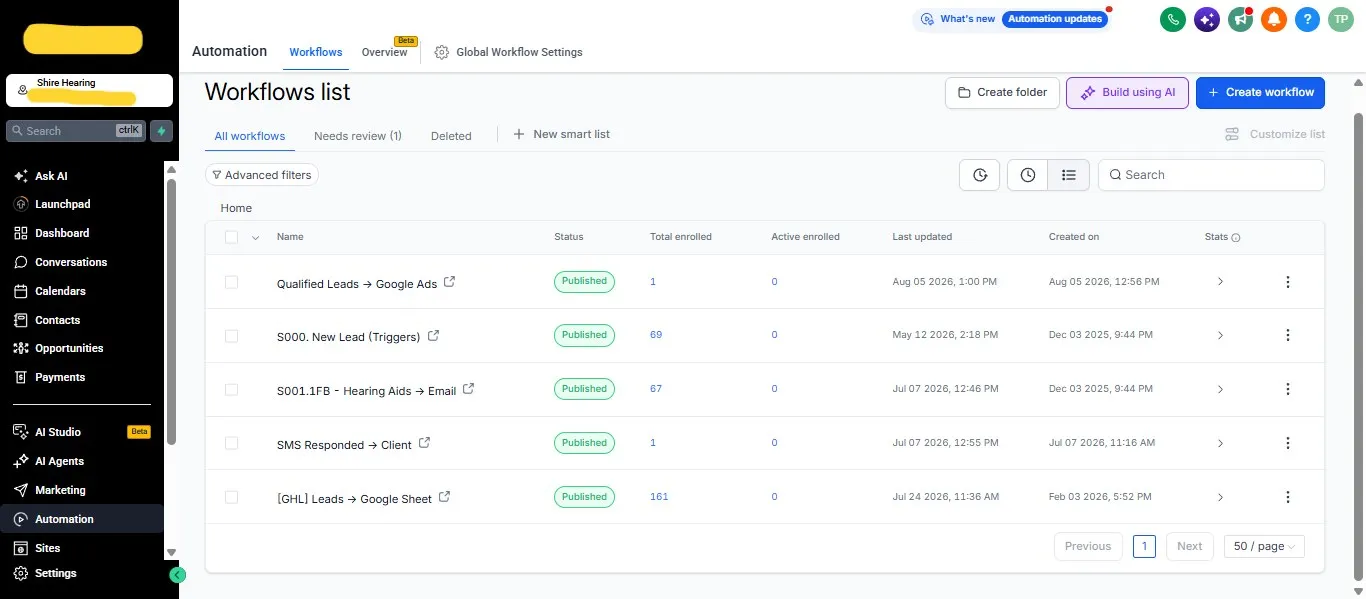Screen dimensions: 1366x599
Task: Expand stats for SMS Responded → Client
Action: (x=1220, y=443)
